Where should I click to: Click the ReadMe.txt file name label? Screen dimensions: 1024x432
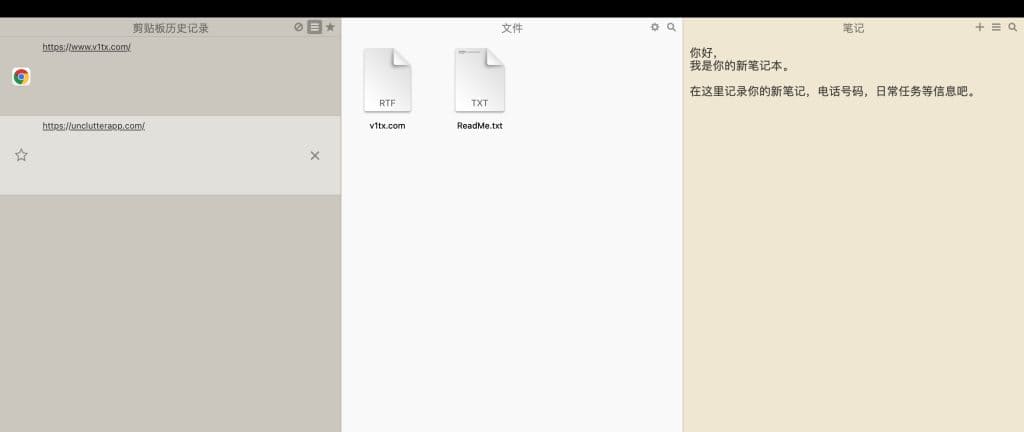point(480,126)
